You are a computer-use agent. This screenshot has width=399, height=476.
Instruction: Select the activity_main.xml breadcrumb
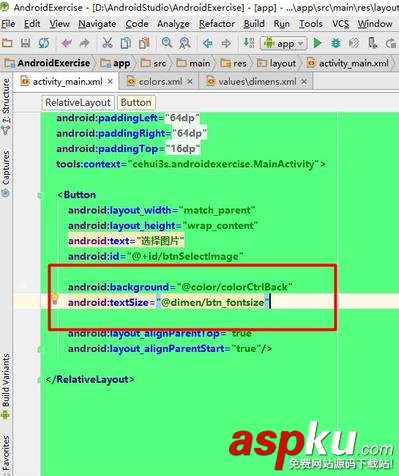click(347, 63)
